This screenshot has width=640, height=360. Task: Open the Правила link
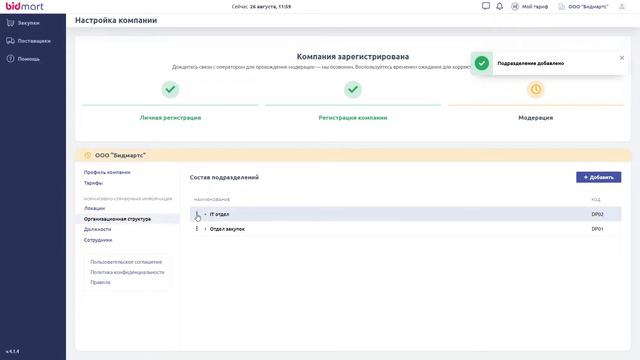point(100,282)
